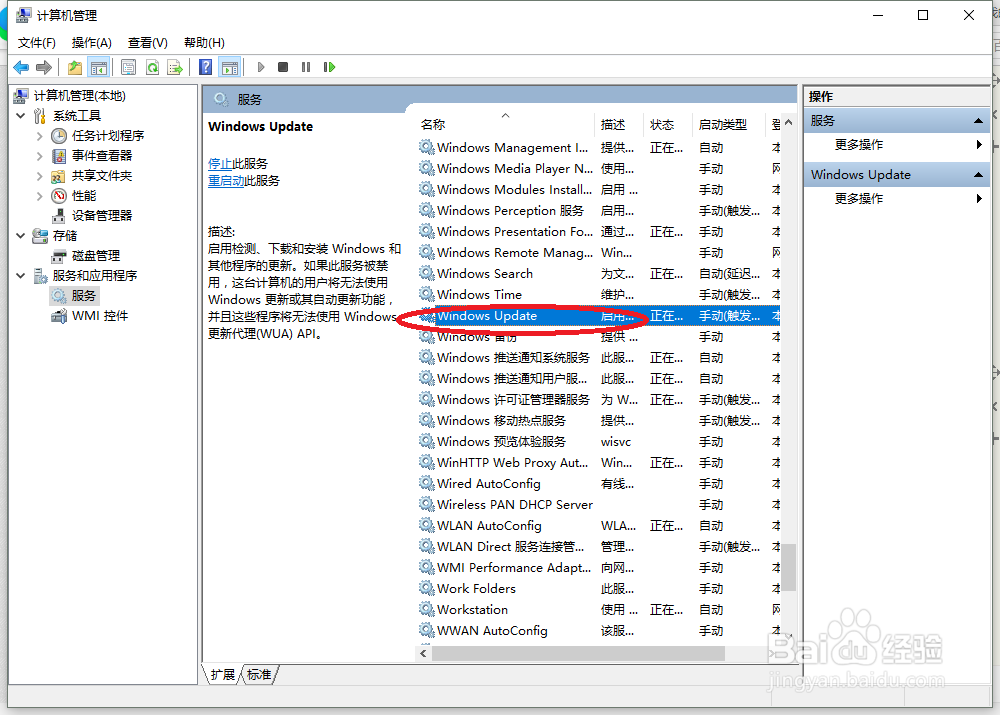The image size is (1000, 715).
Task: Switch to the 扩展 tab
Action: (223, 675)
